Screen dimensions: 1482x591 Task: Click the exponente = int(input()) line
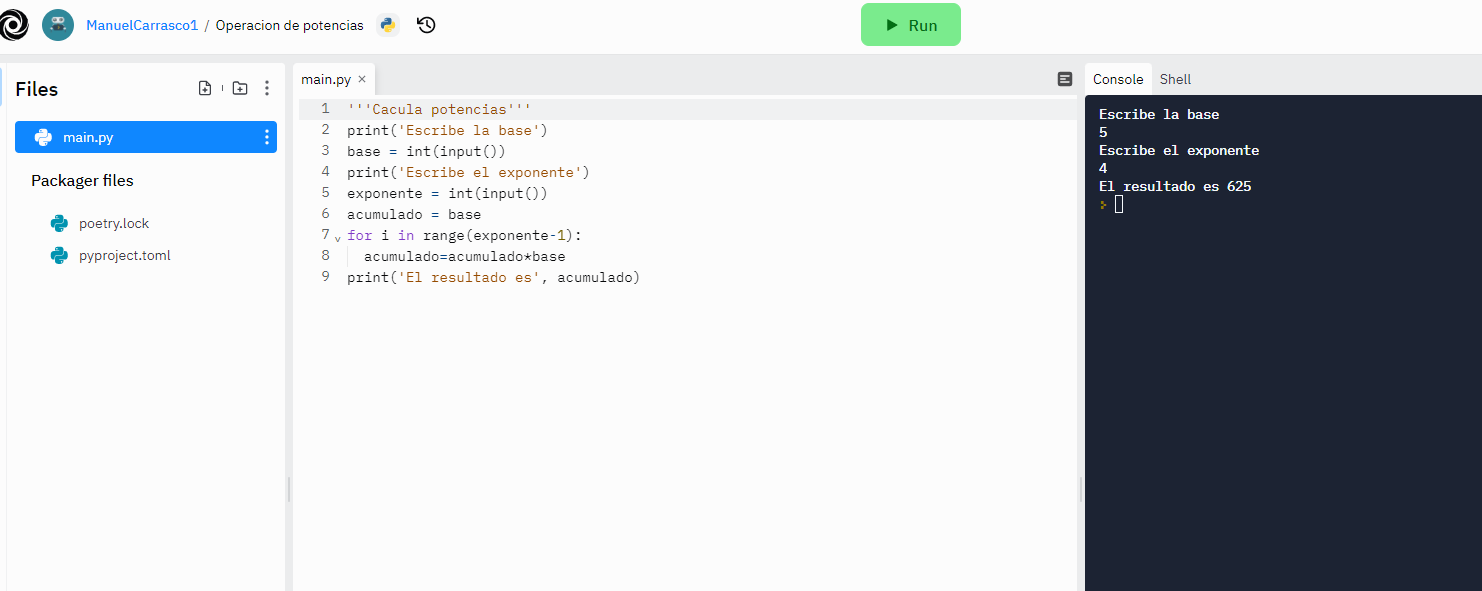[x=447, y=193]
